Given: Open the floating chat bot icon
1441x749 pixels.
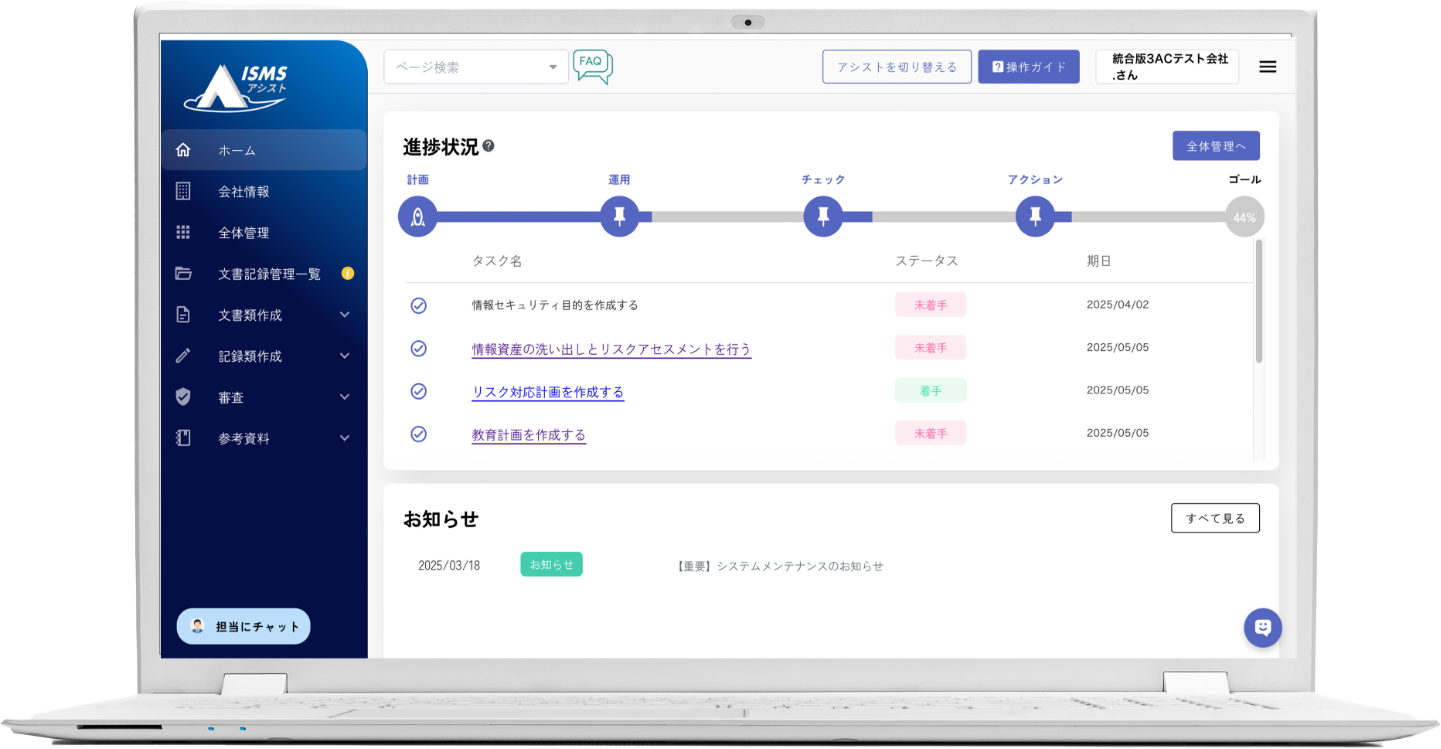Looking at the screenshot, I should tap(1263, 628).
